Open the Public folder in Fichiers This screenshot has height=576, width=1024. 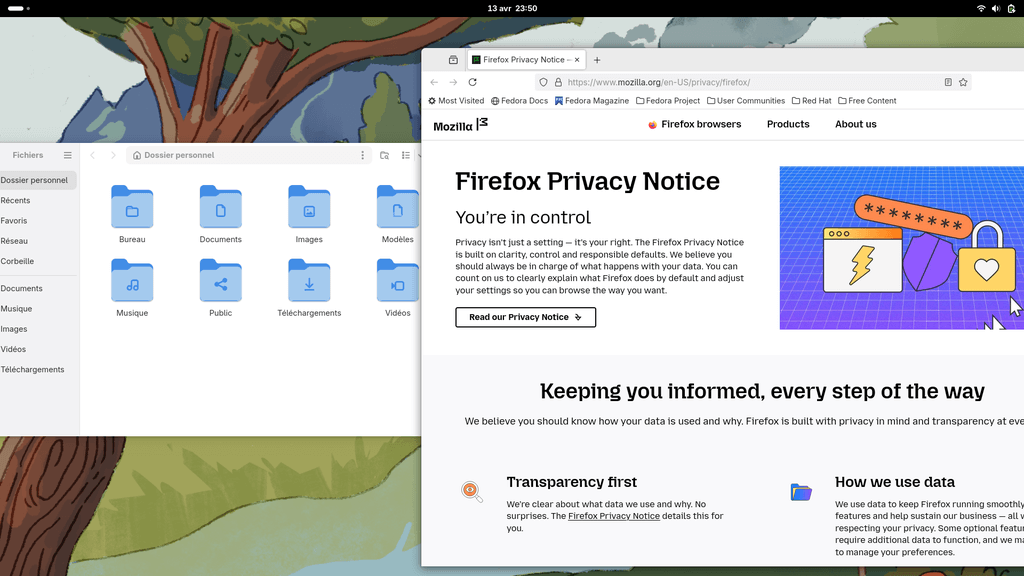(221, 288)
